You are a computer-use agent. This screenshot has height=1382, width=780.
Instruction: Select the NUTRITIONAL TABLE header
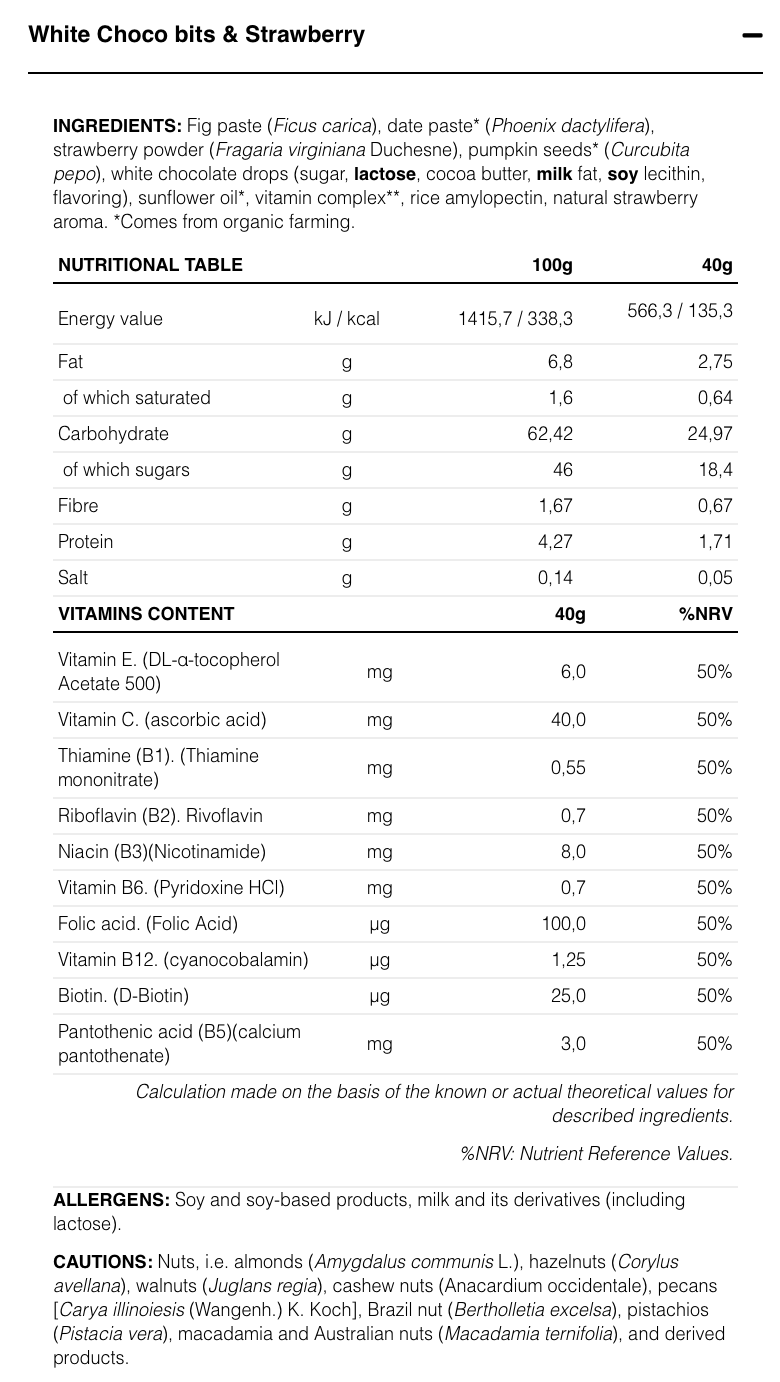(150, 265)
